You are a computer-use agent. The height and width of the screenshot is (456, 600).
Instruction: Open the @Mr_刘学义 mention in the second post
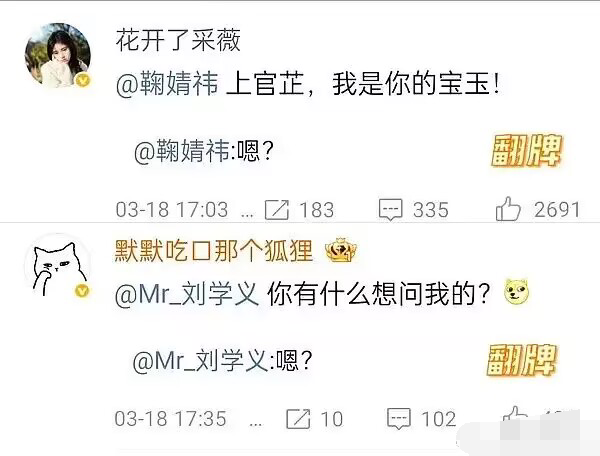(187, 294)
